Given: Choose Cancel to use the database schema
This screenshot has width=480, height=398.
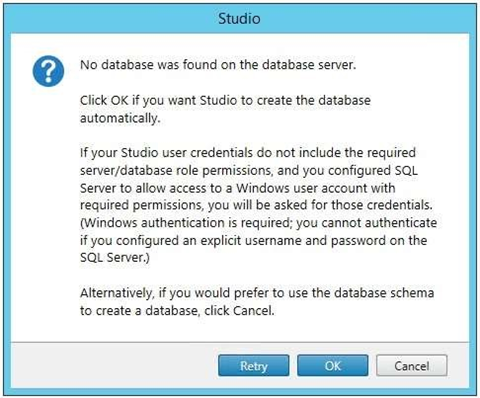Looking at the screenshot, I should tap(412, 366).
